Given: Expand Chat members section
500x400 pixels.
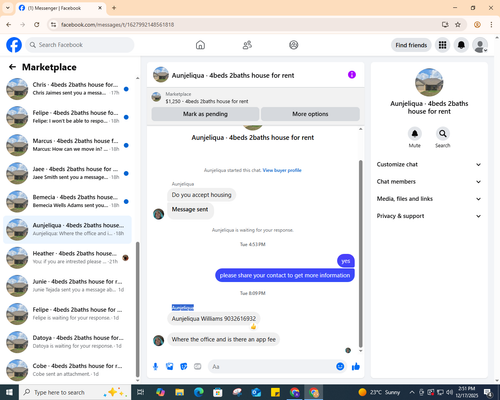Looking at the screenshot, I should (x=429, y=182).
